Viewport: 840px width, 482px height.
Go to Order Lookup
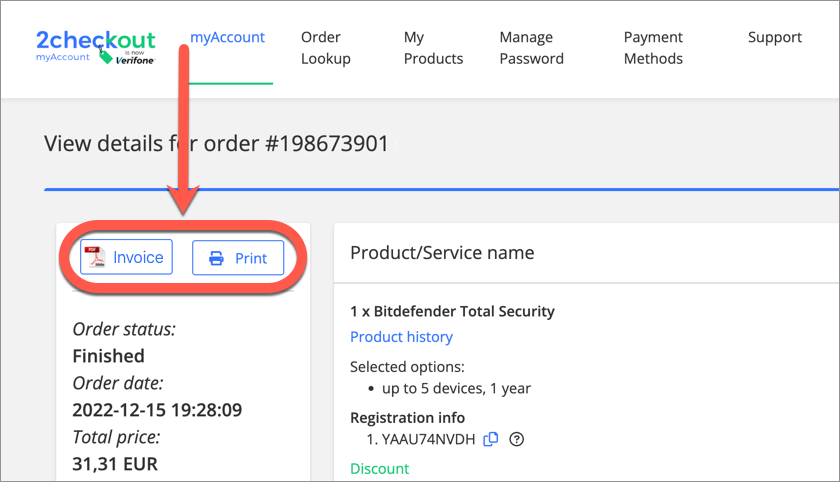[326, 48]
